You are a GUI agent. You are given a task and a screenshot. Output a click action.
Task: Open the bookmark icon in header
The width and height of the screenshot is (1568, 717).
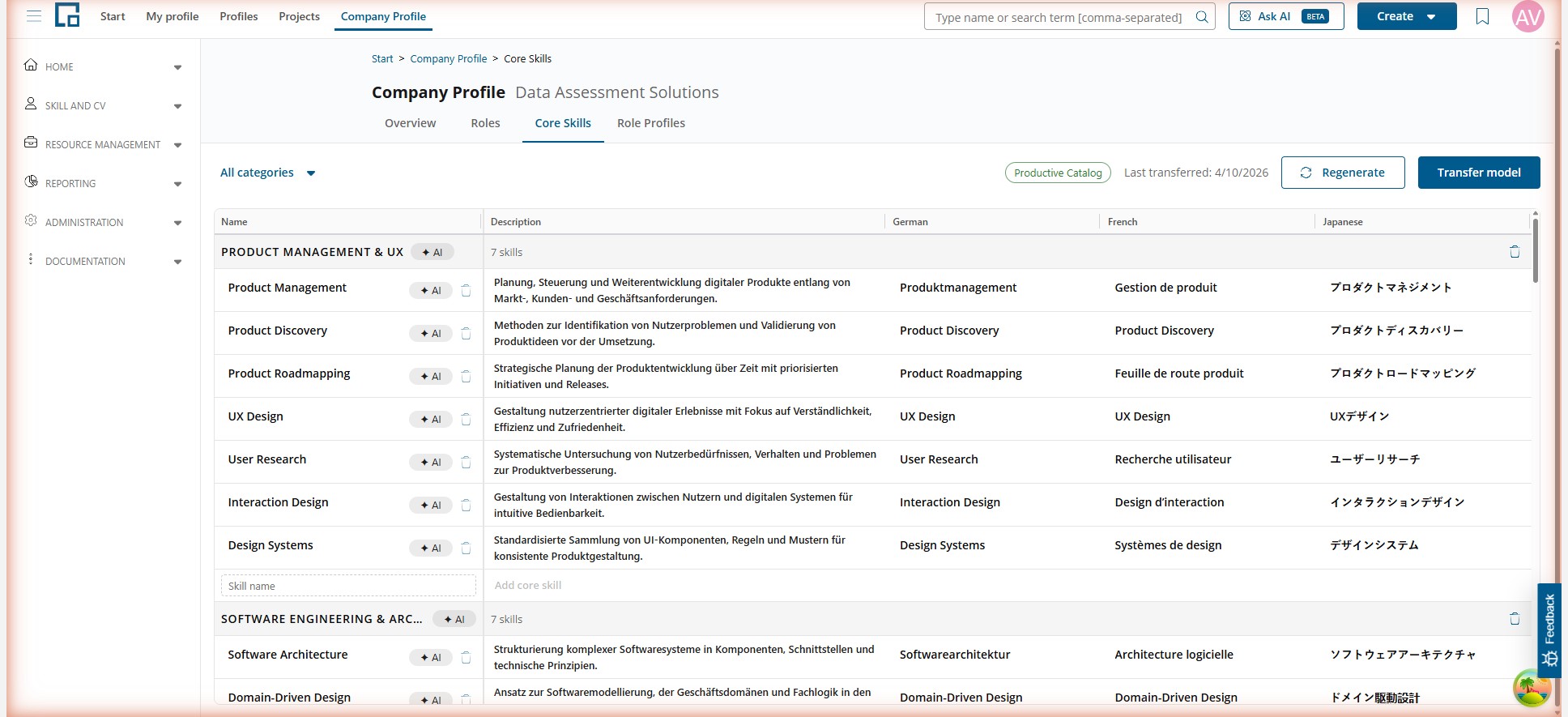pos(1482,16)
